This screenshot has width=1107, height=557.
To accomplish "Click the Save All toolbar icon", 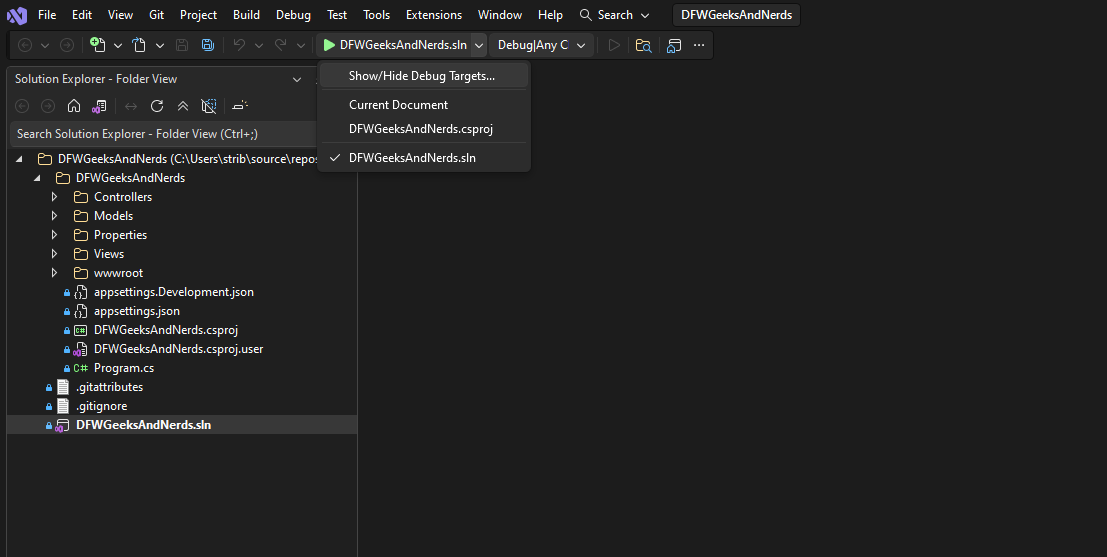I will point(208,45).
